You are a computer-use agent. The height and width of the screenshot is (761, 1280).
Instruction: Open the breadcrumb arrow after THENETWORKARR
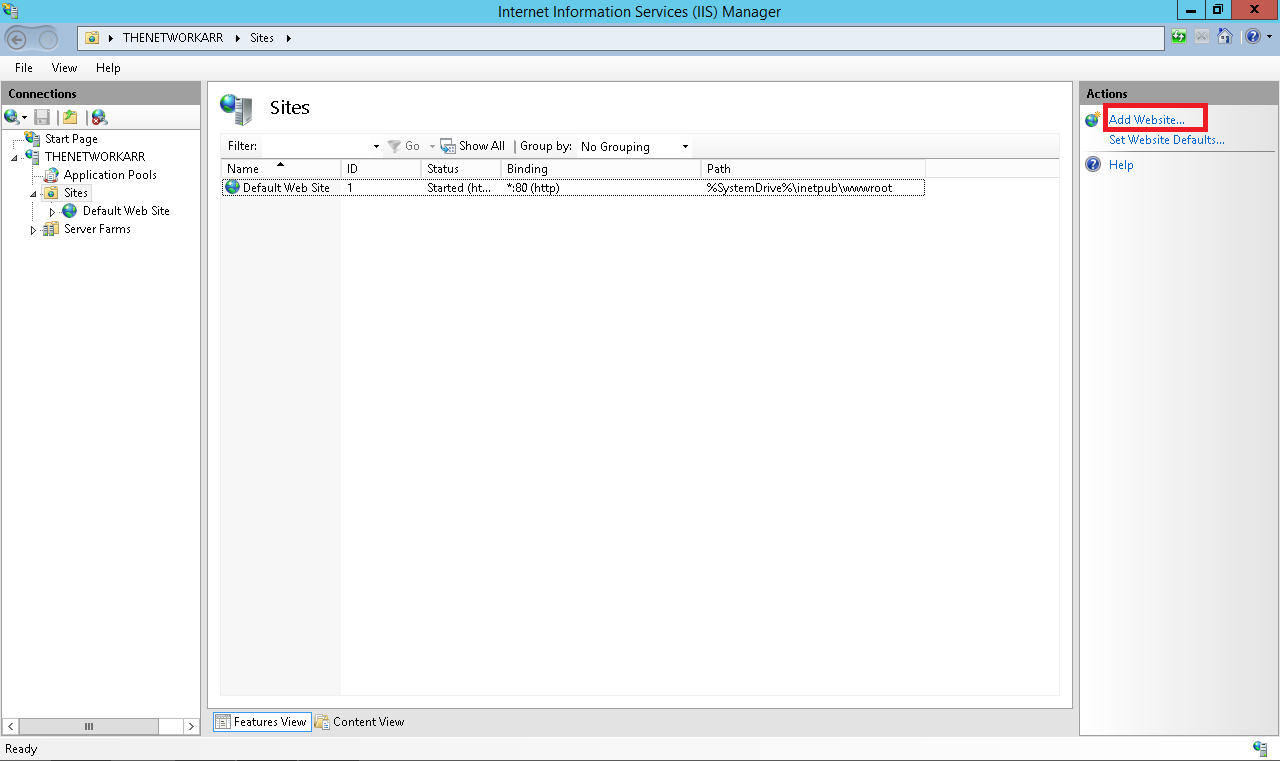click(239, 38)
